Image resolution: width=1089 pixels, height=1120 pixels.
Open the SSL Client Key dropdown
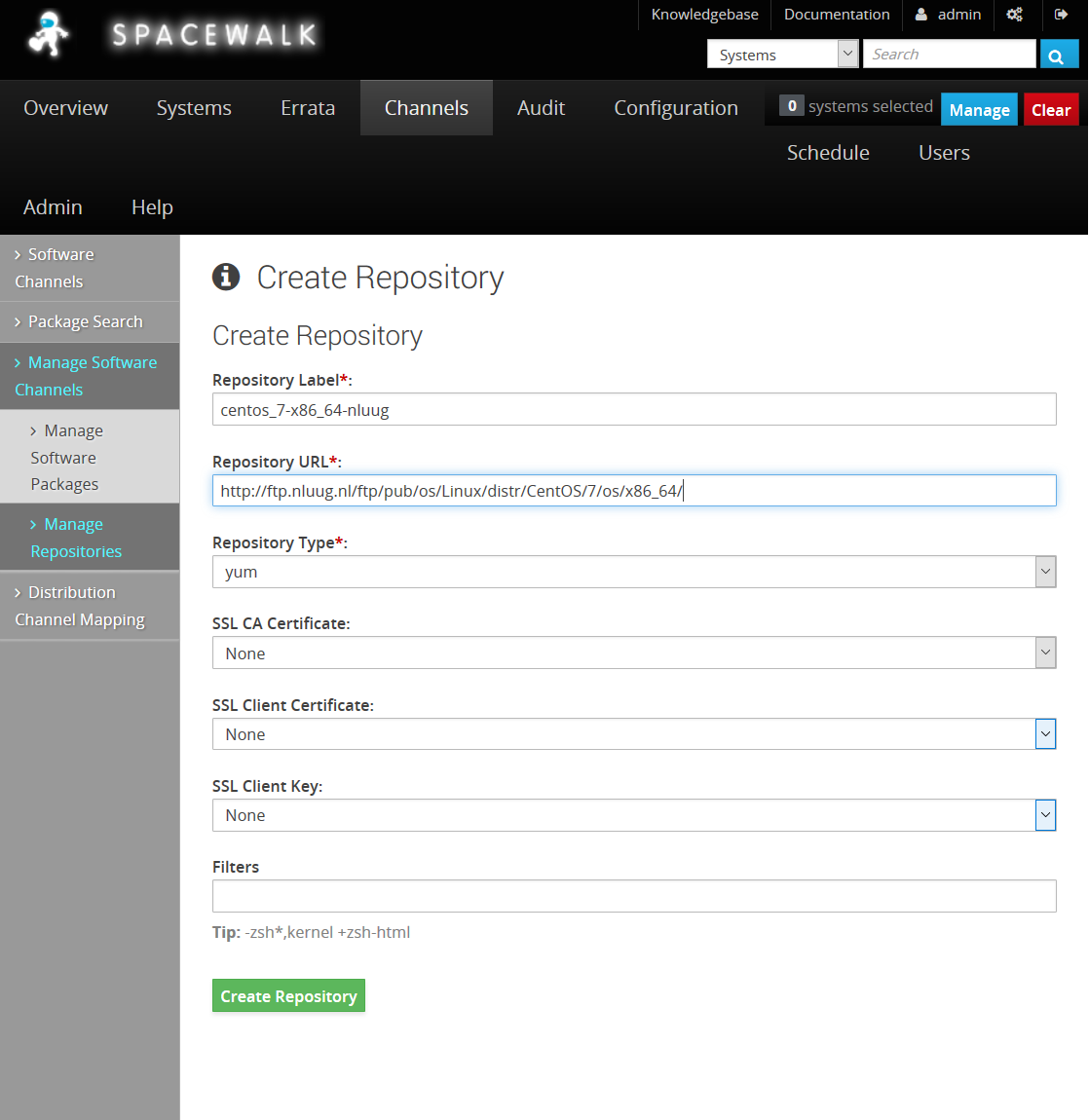click(633, 815)
